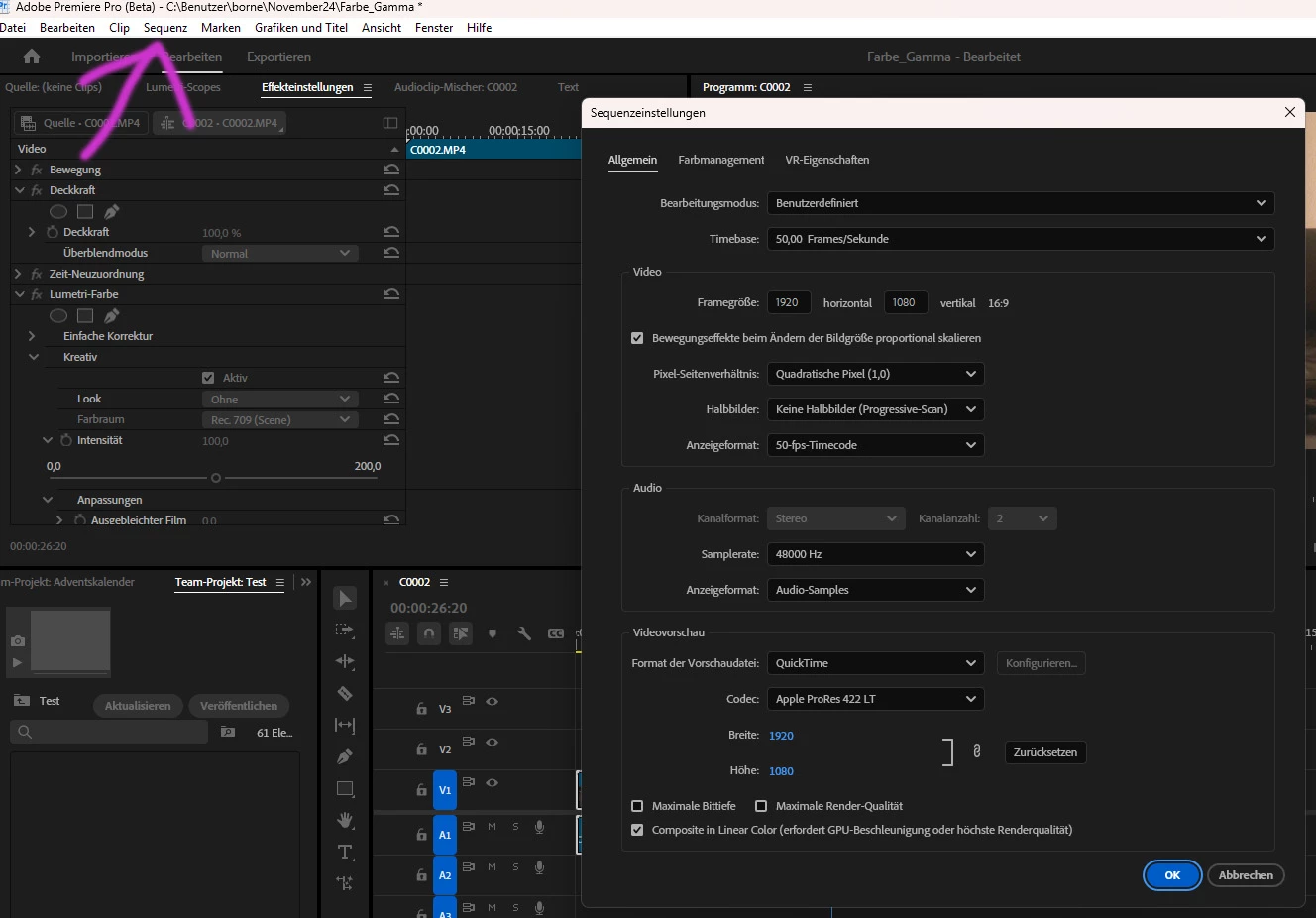Toggle Snap magnet in timeline
Viewport: 1316px width, 918px height.
click(429, 633)
